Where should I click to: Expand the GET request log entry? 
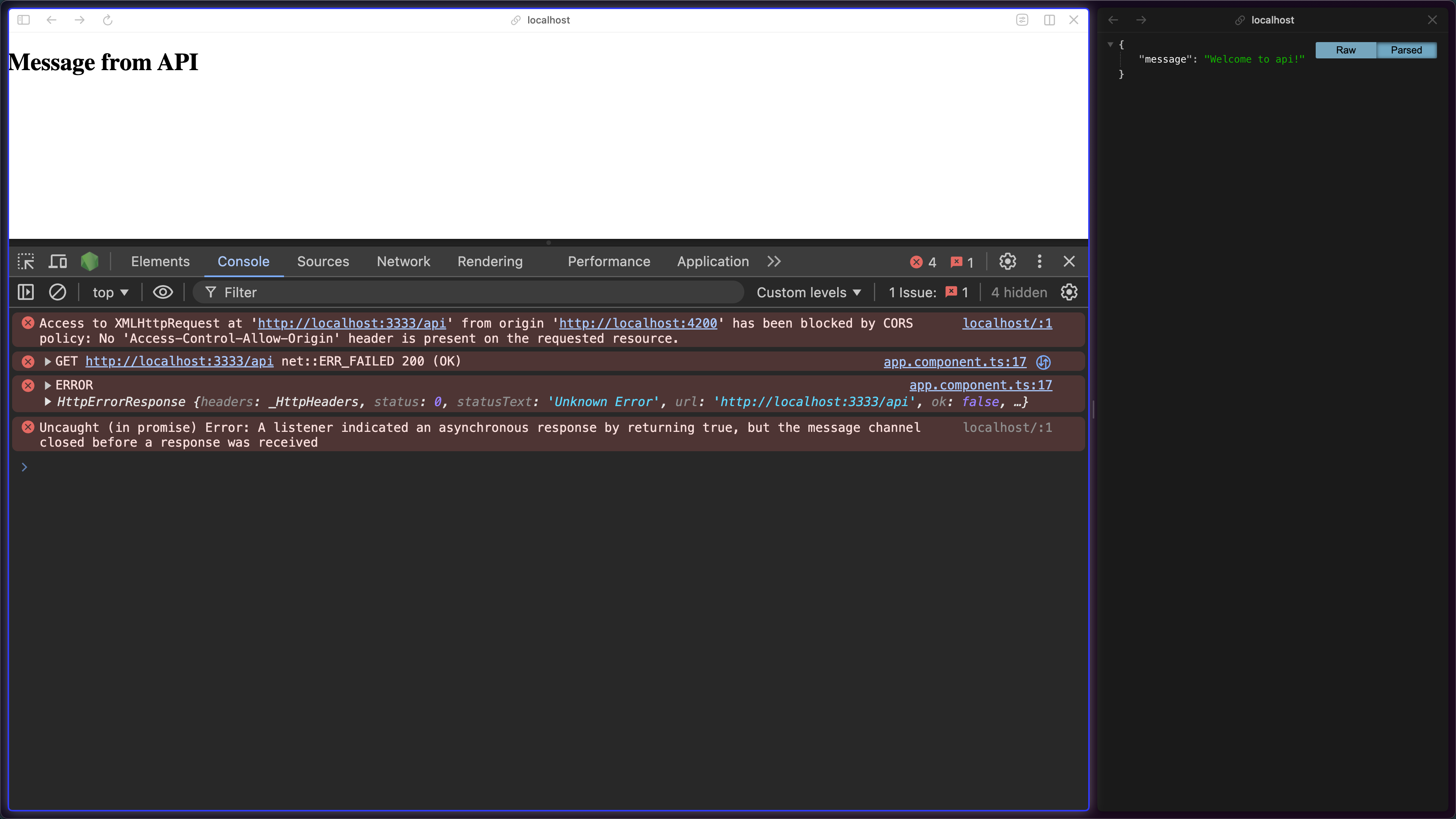[47, 362]
